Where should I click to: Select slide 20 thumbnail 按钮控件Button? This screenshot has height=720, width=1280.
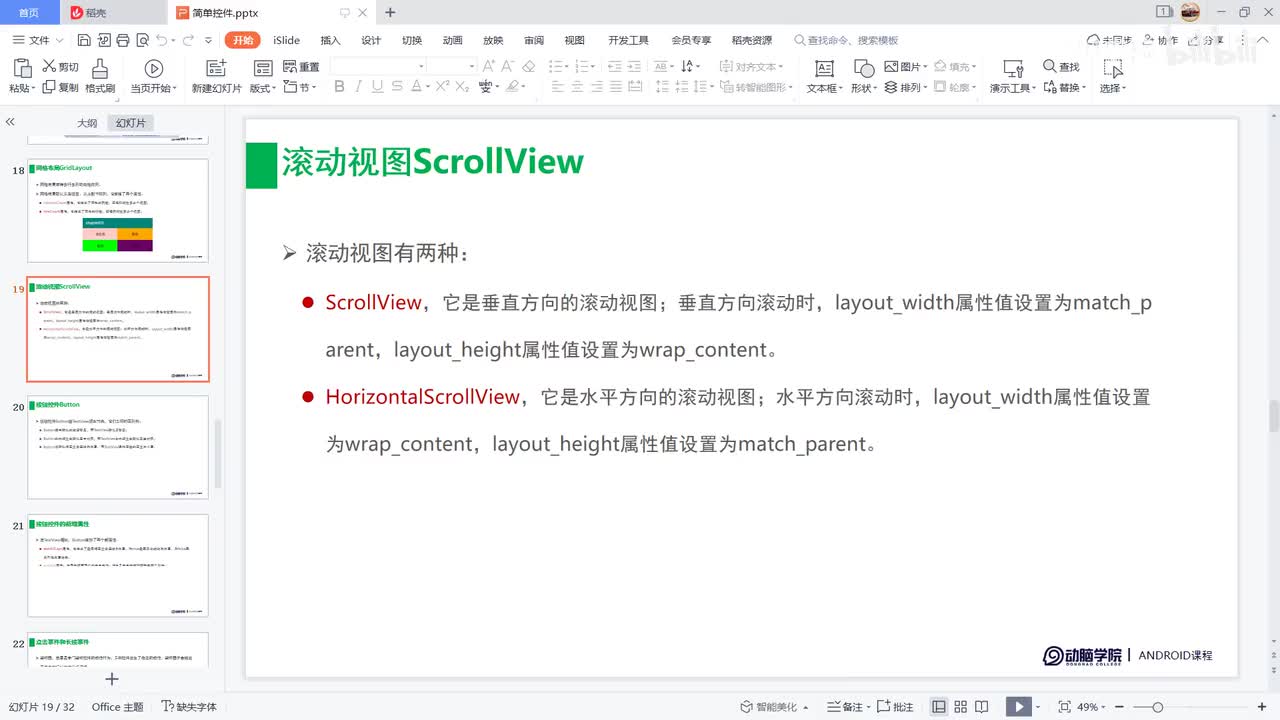[x=118, y=447]
